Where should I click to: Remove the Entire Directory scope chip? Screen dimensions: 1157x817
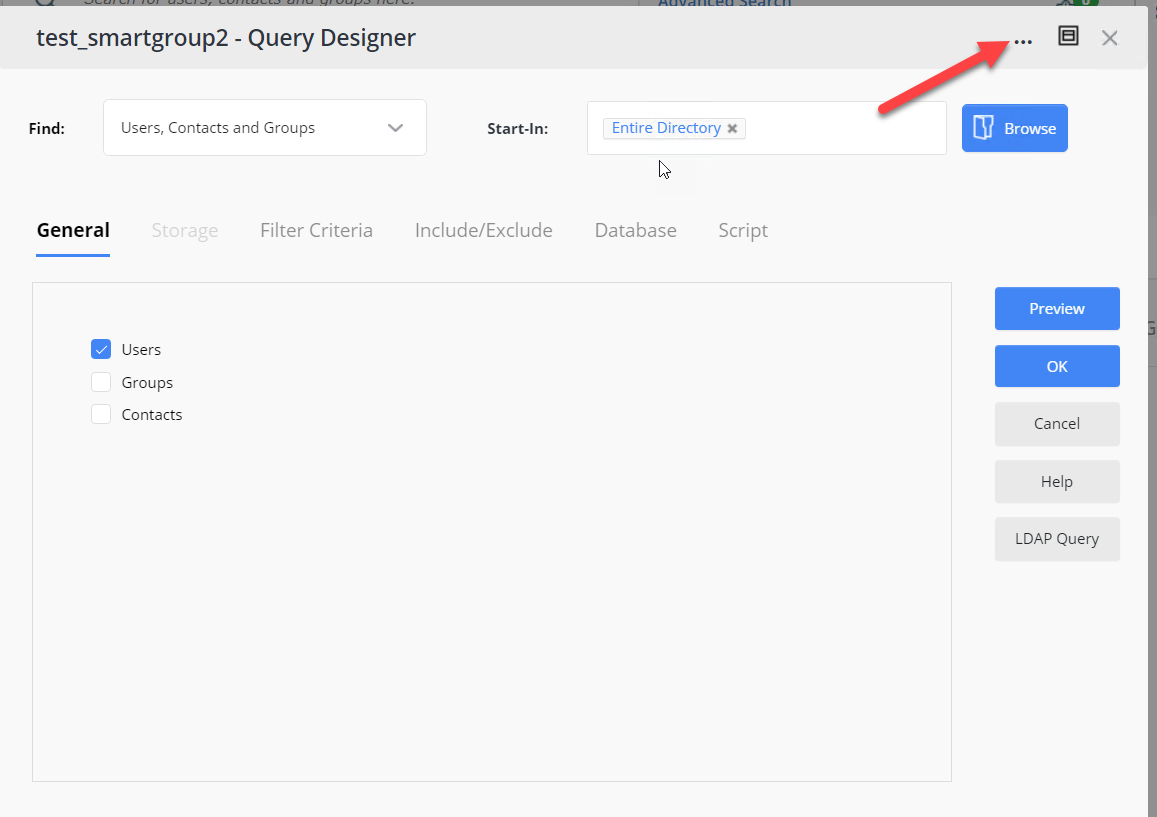(732, 128)
